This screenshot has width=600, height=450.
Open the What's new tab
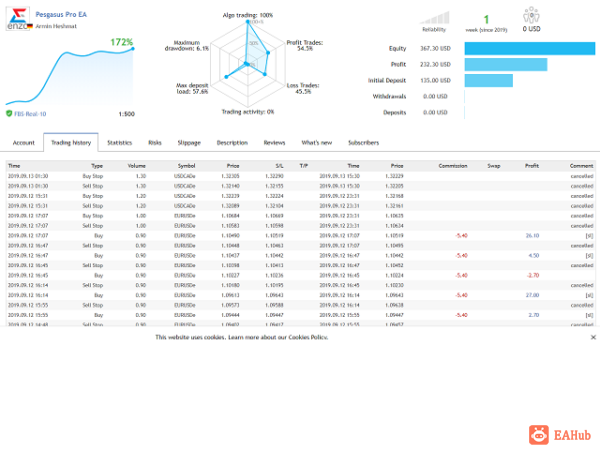(317, 143)
